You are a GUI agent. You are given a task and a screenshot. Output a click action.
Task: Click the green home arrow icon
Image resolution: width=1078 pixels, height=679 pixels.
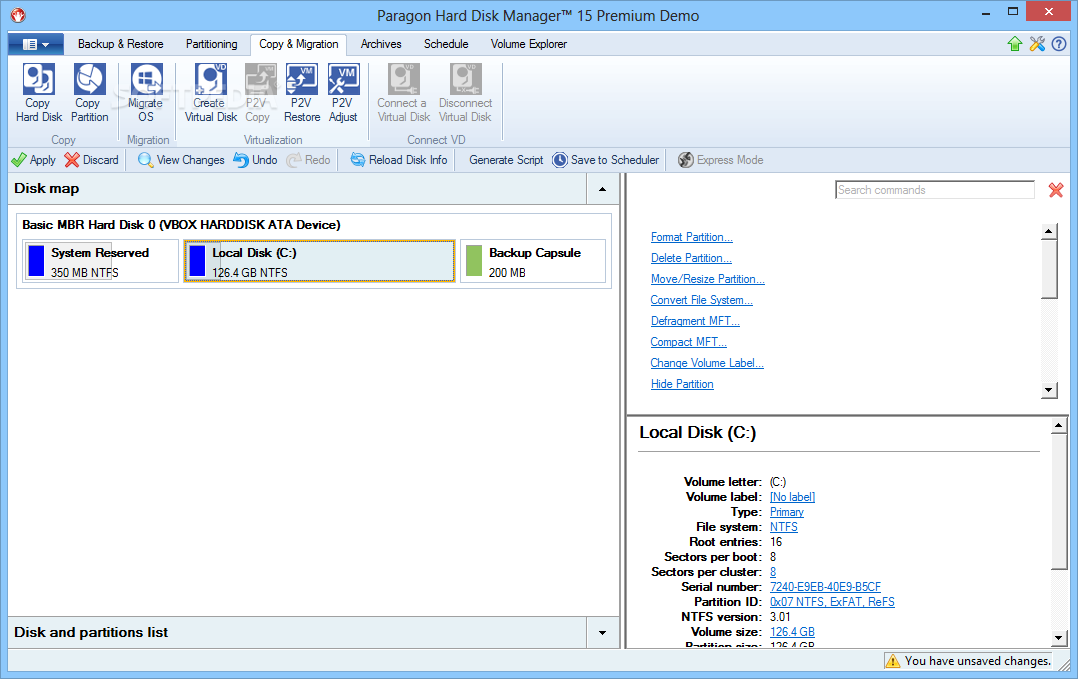[x=1015, y=44]
